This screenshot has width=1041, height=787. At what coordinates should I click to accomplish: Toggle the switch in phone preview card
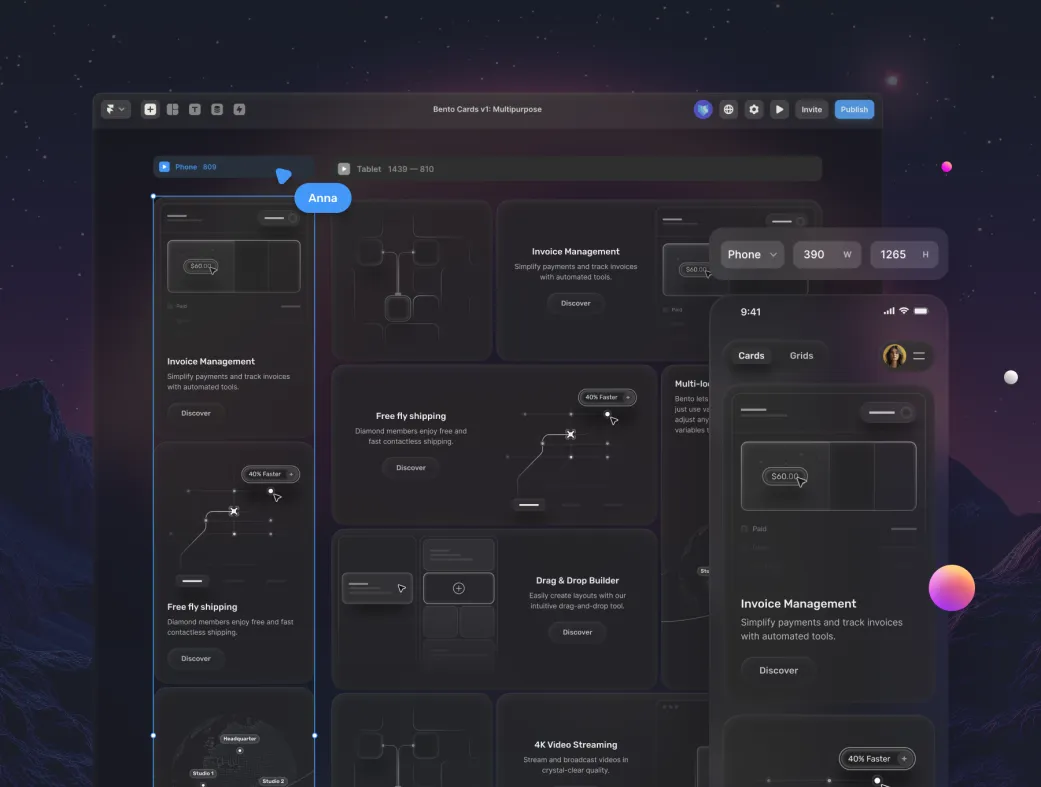click(x=889, y=412)
